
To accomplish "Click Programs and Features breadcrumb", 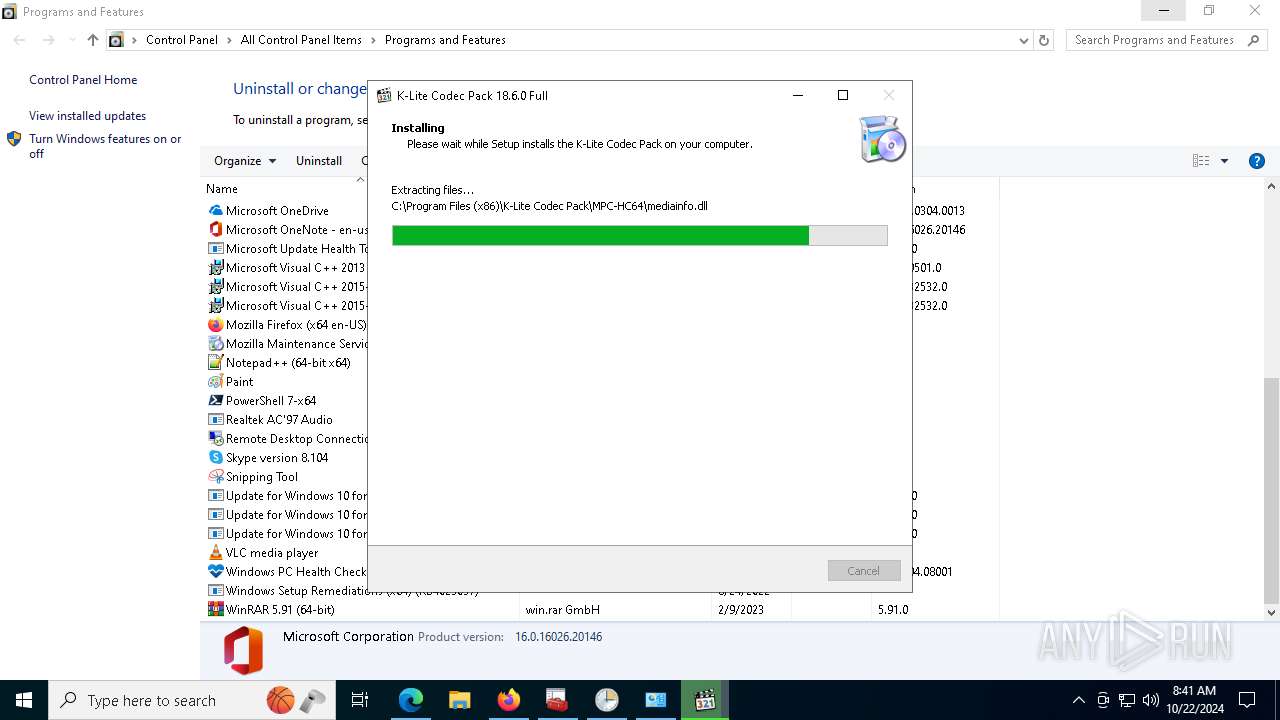I will point(445,40).
